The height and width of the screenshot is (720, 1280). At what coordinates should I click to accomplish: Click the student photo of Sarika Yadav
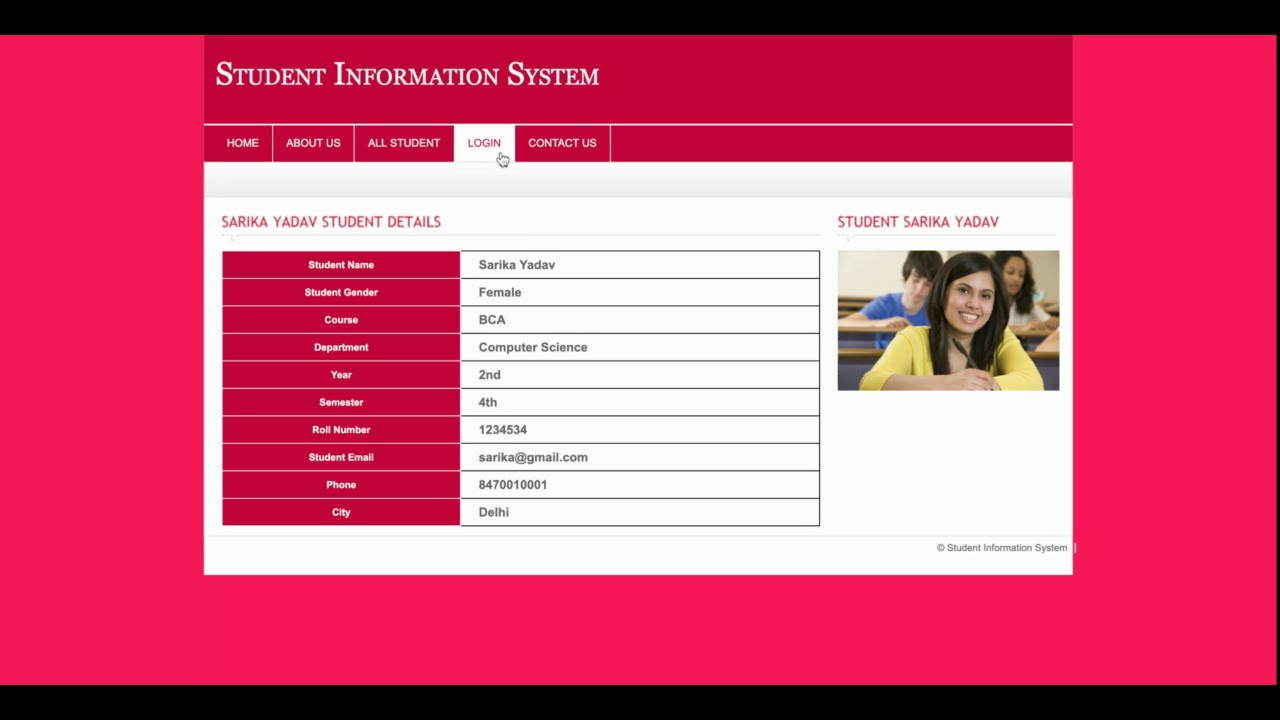(x=948, y=320)
